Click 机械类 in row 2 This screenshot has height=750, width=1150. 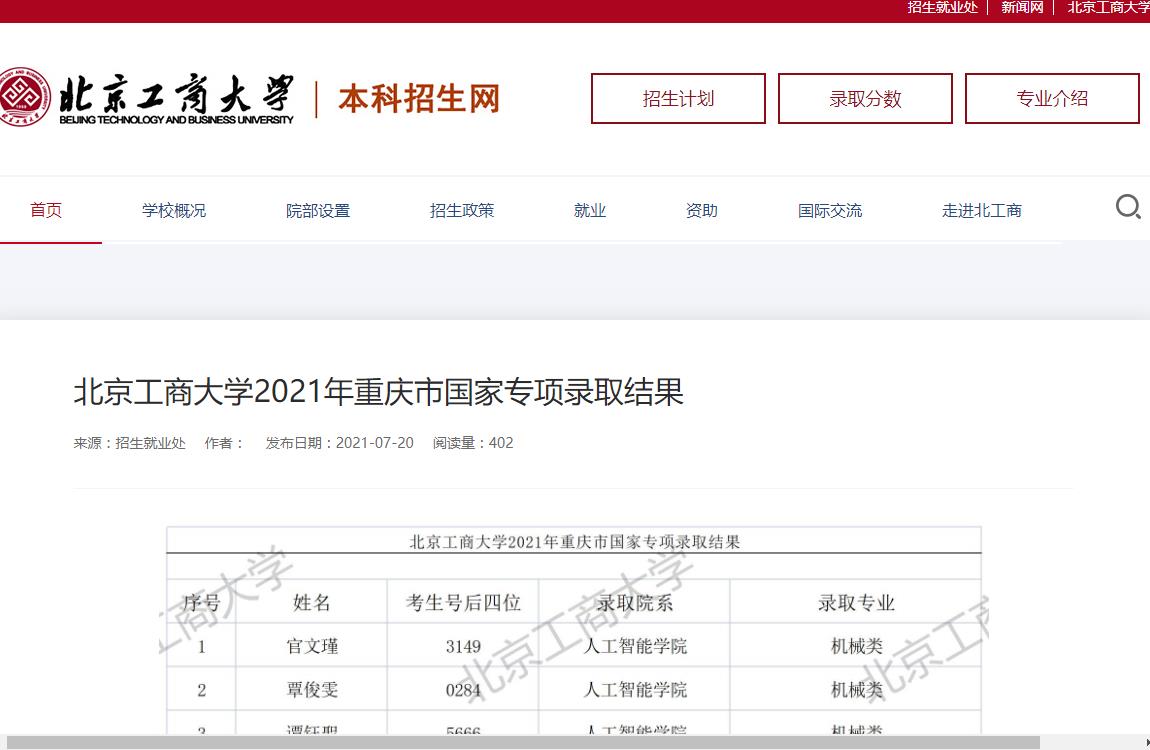tap(857, 690)
